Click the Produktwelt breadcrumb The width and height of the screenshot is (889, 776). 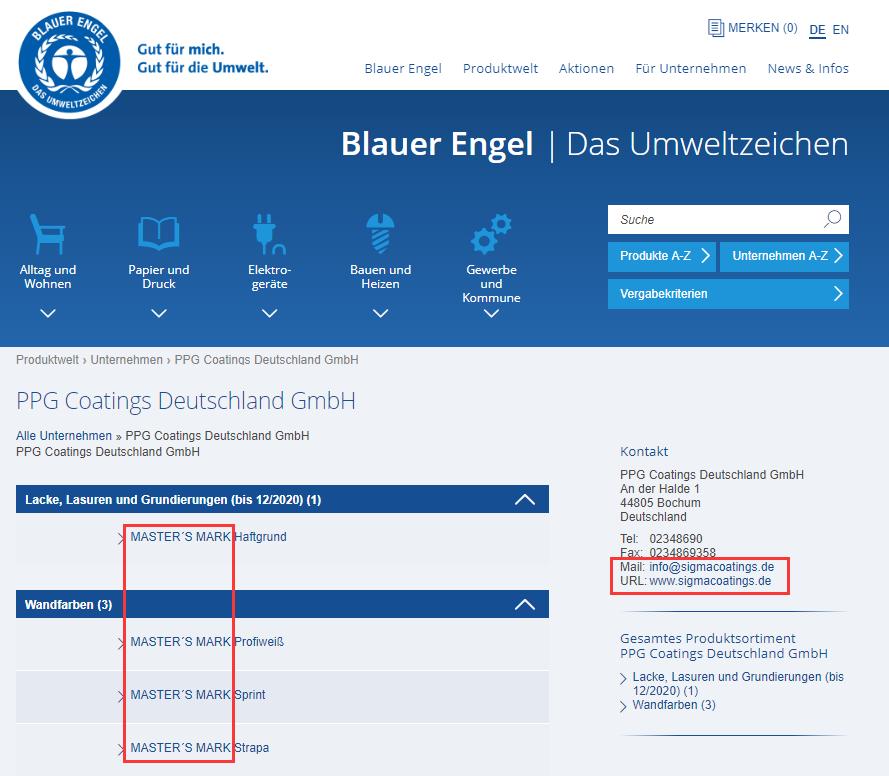click(48, 360)
